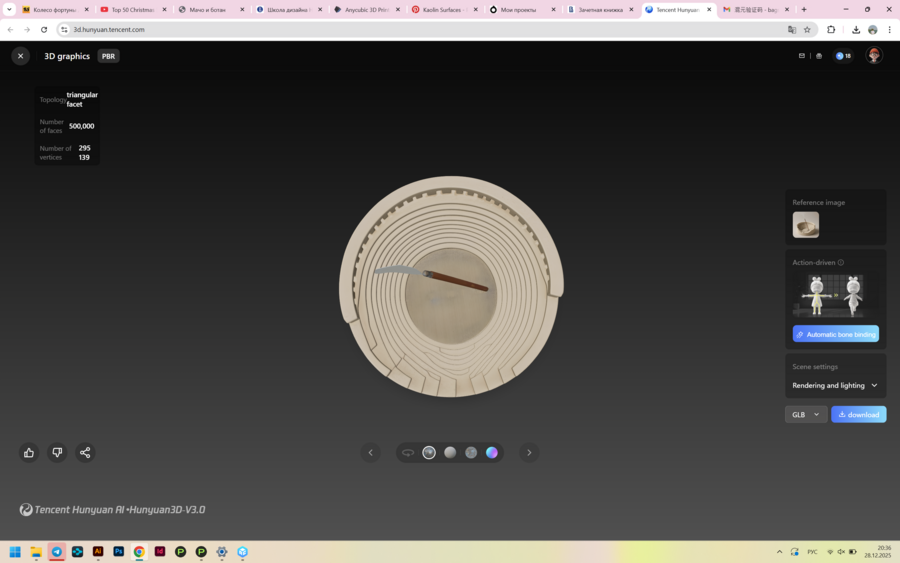Screen dimensions: 900x563
Task: Share the 3D model
Action: (85, 453)
